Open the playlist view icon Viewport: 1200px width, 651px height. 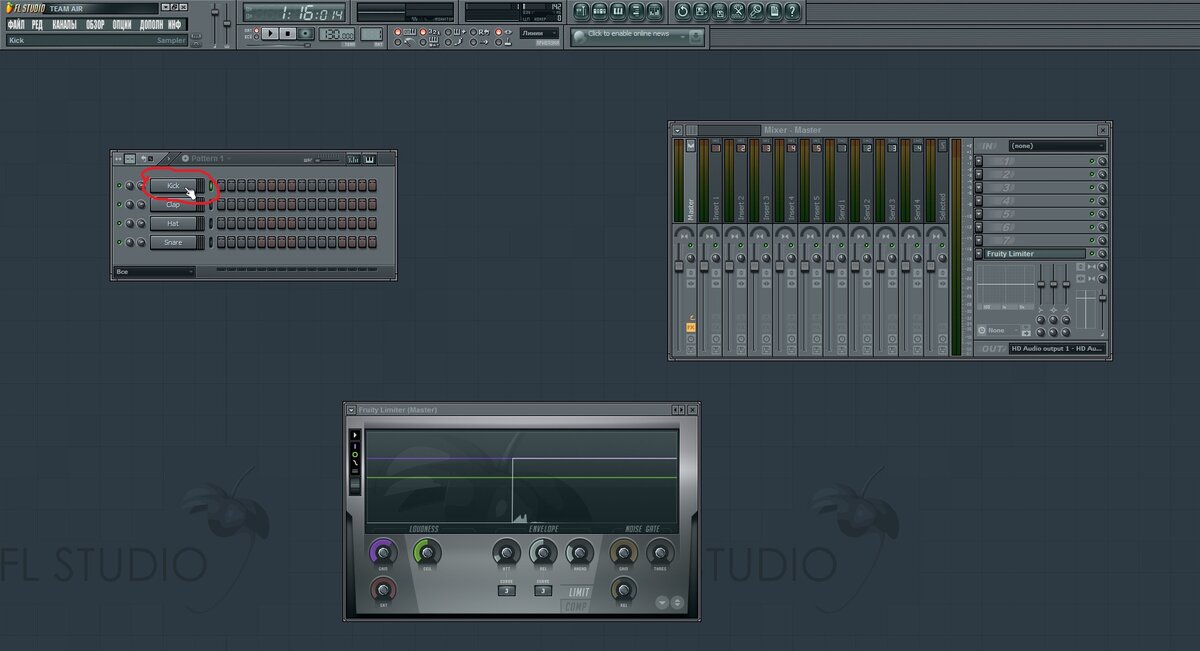point(583,11)
